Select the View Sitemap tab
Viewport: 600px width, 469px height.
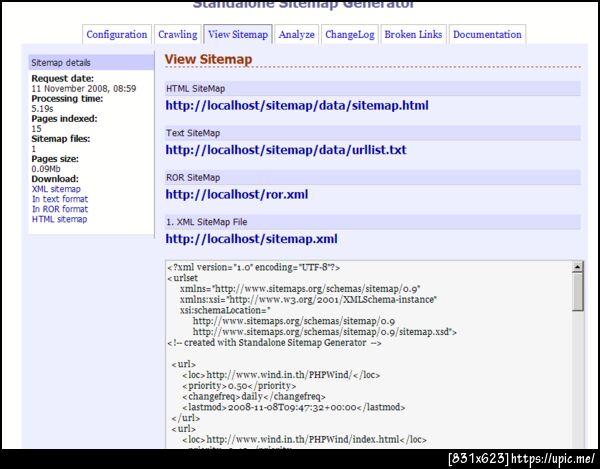tap(238, 34)
